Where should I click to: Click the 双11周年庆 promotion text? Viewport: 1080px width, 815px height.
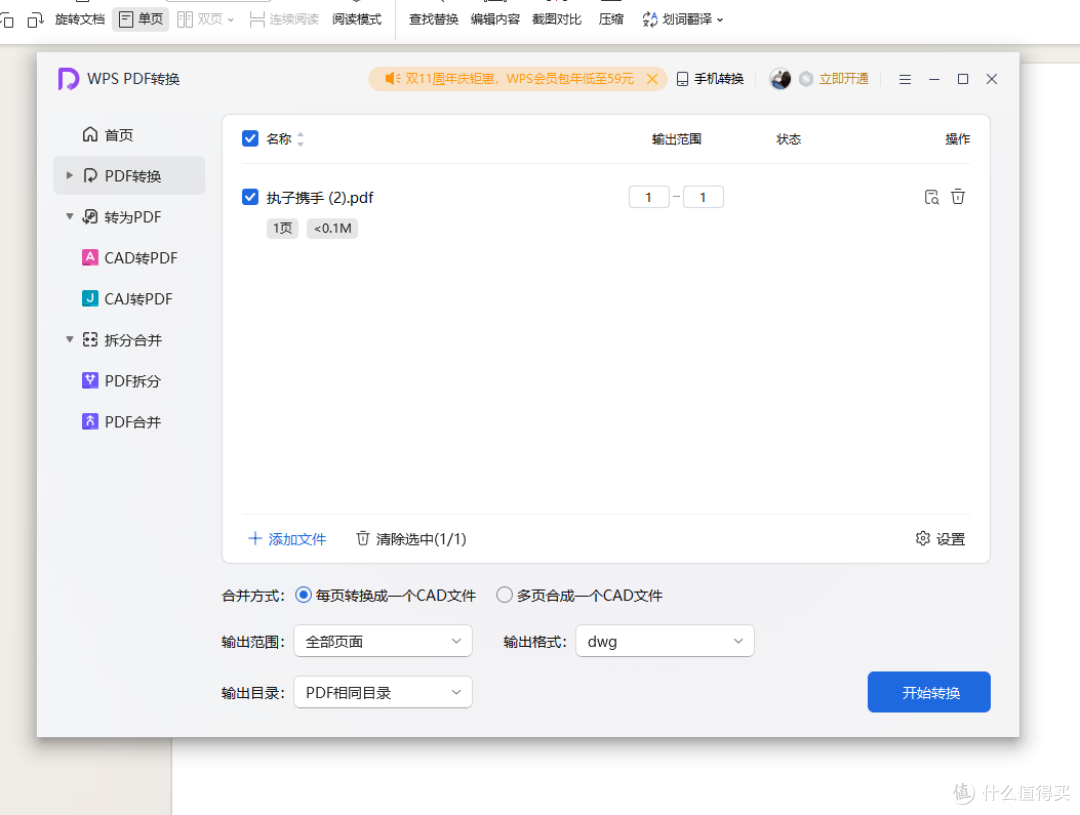[x=519, y=79]
